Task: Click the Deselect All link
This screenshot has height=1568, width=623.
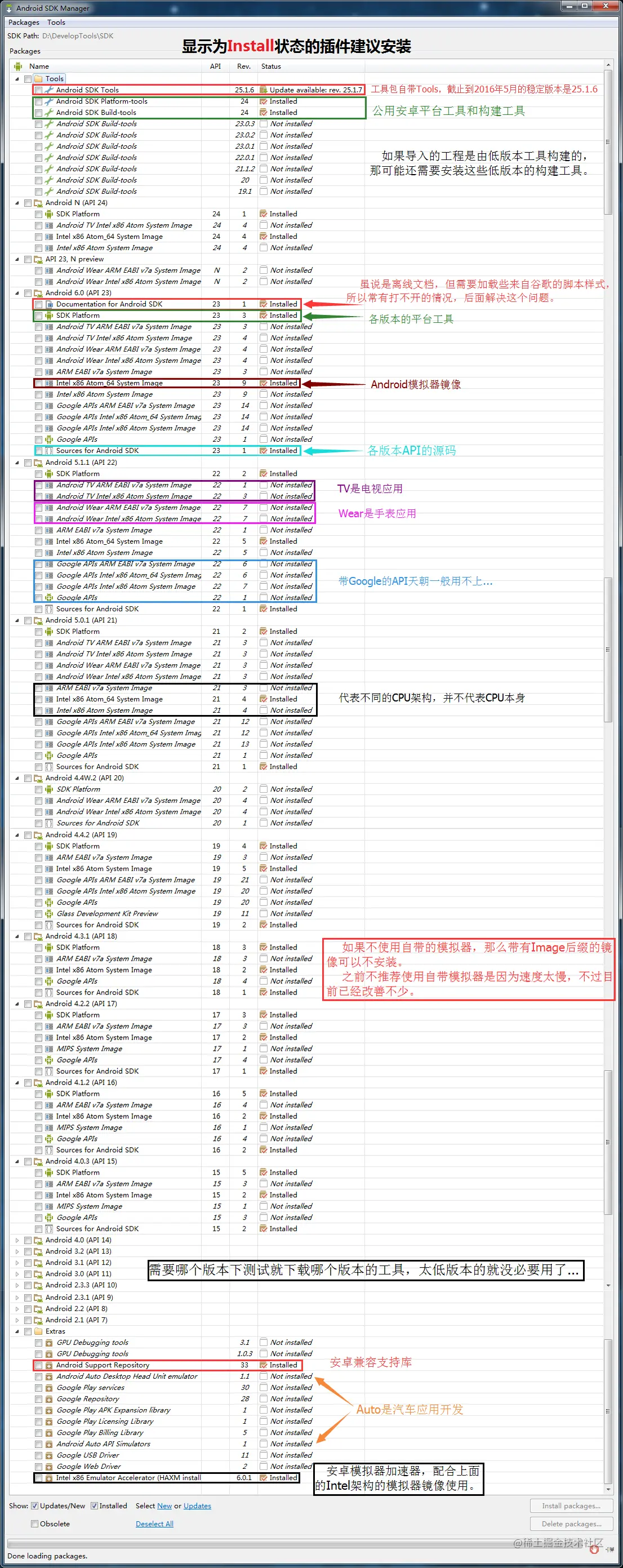Action: (x=154, y=1524)
